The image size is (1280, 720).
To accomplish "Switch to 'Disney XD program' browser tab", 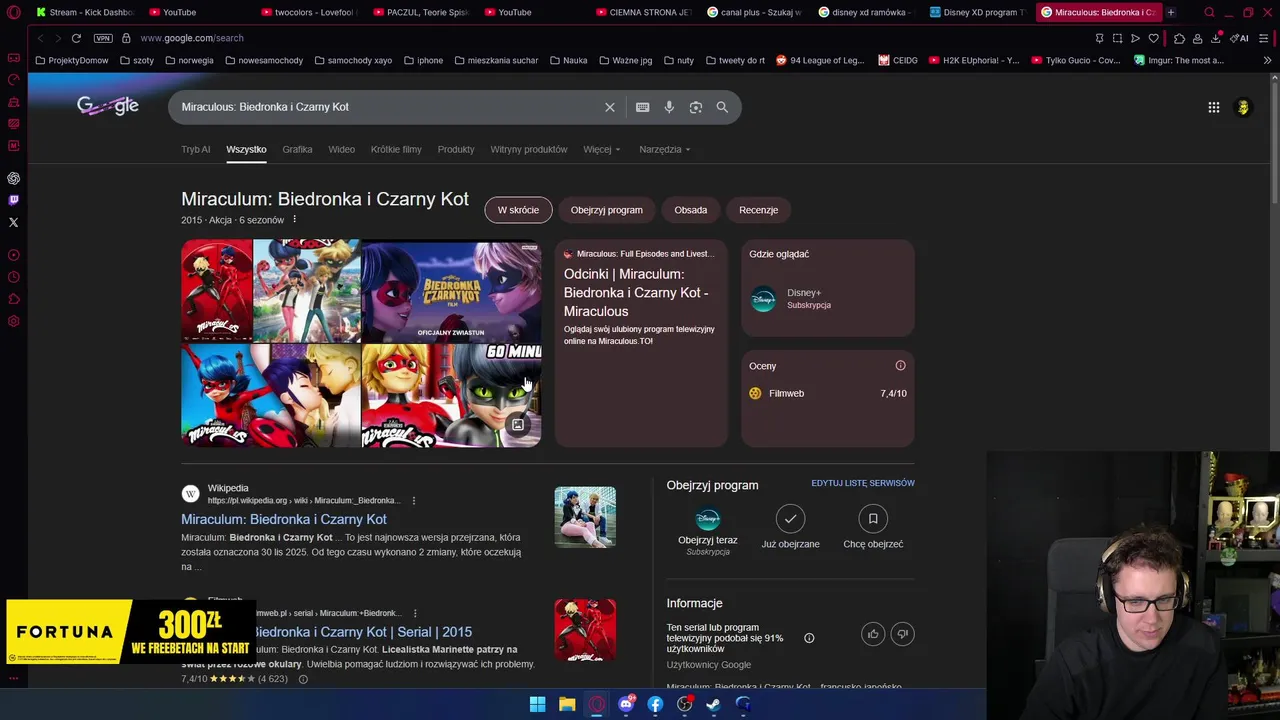I will coord(977,12).
